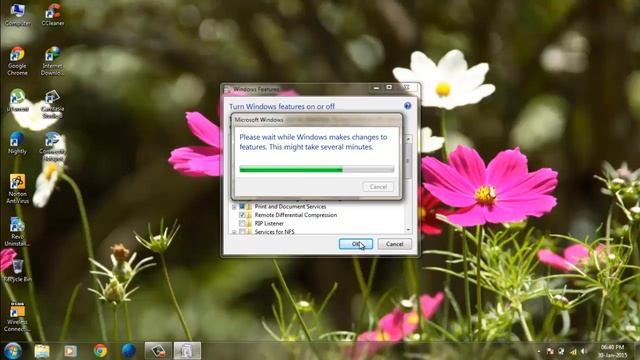The image size is (640, 360).
Task: Open the CCleaner desktop shortcut
Action: pos(53,15)
